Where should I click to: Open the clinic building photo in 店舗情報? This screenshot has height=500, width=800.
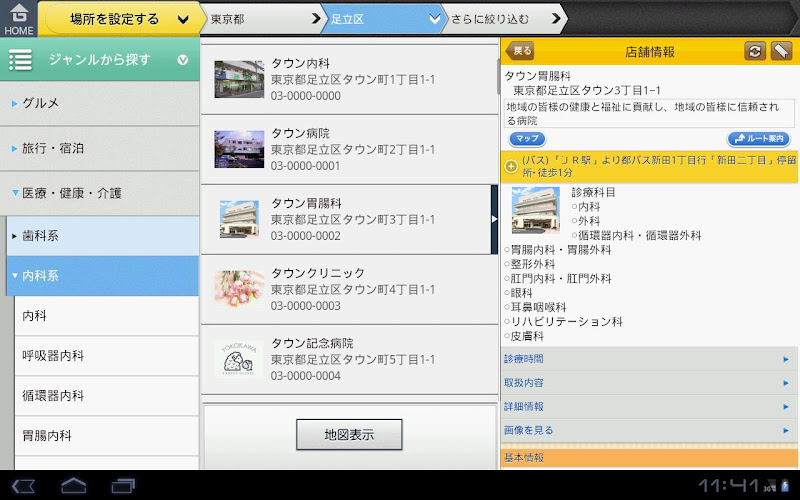[535, 210]
